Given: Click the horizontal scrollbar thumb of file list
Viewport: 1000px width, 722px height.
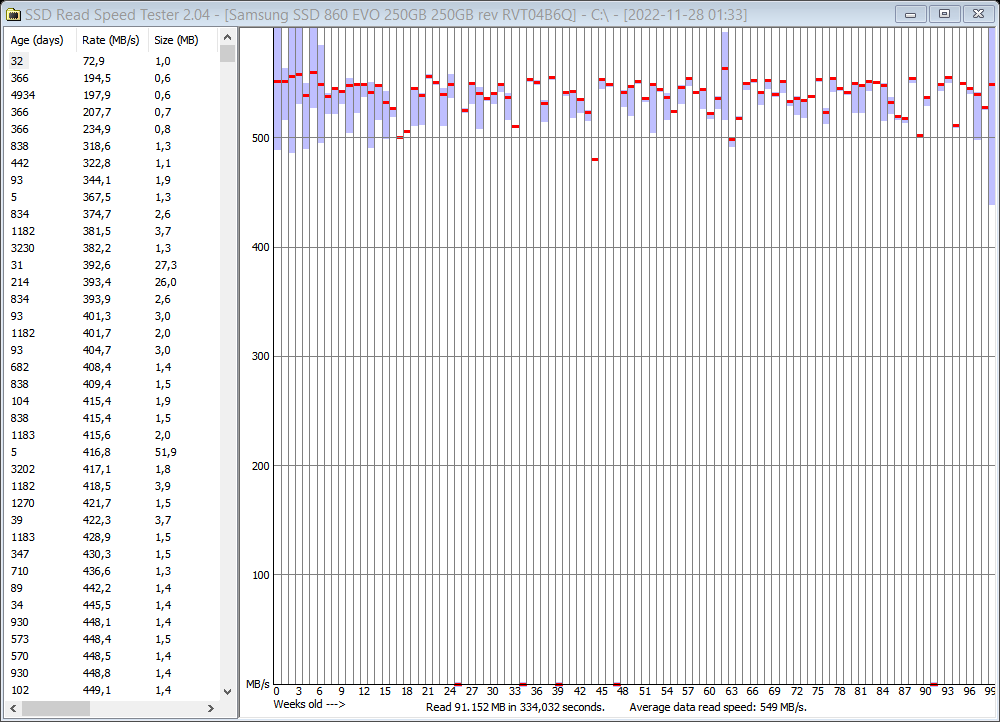Looking at the screenshot, I should pyautogui.click(x=55, y=709).
